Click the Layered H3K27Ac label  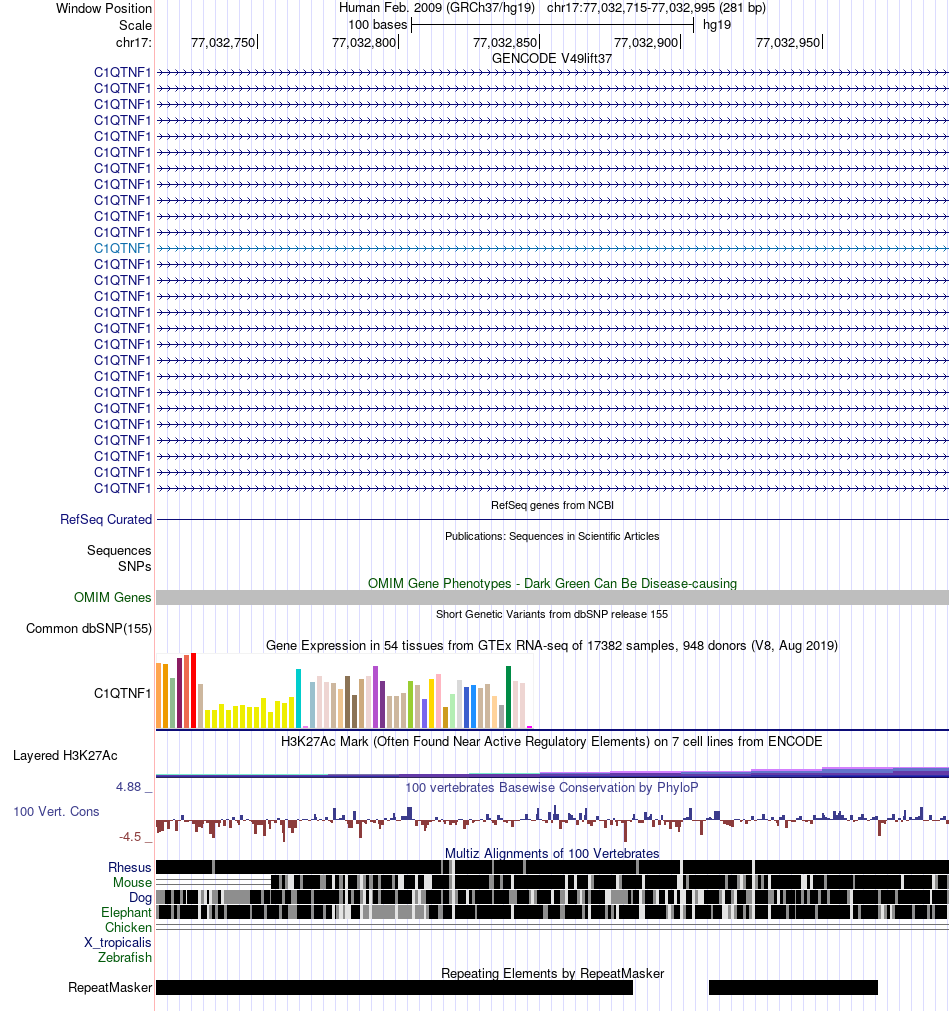coord(65,755)
